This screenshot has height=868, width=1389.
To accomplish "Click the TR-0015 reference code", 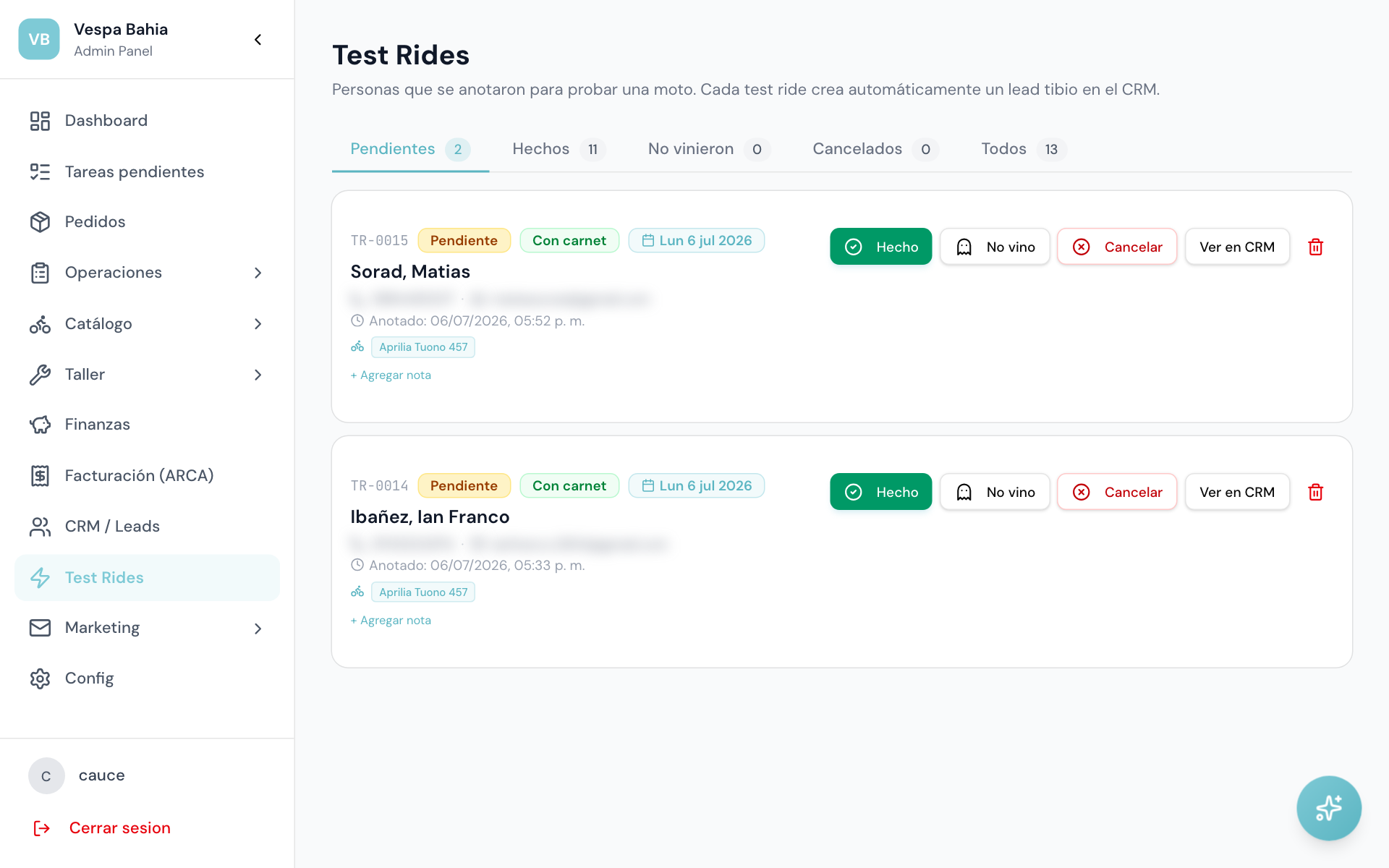I will pyautogui.click(x=379, y=241).
